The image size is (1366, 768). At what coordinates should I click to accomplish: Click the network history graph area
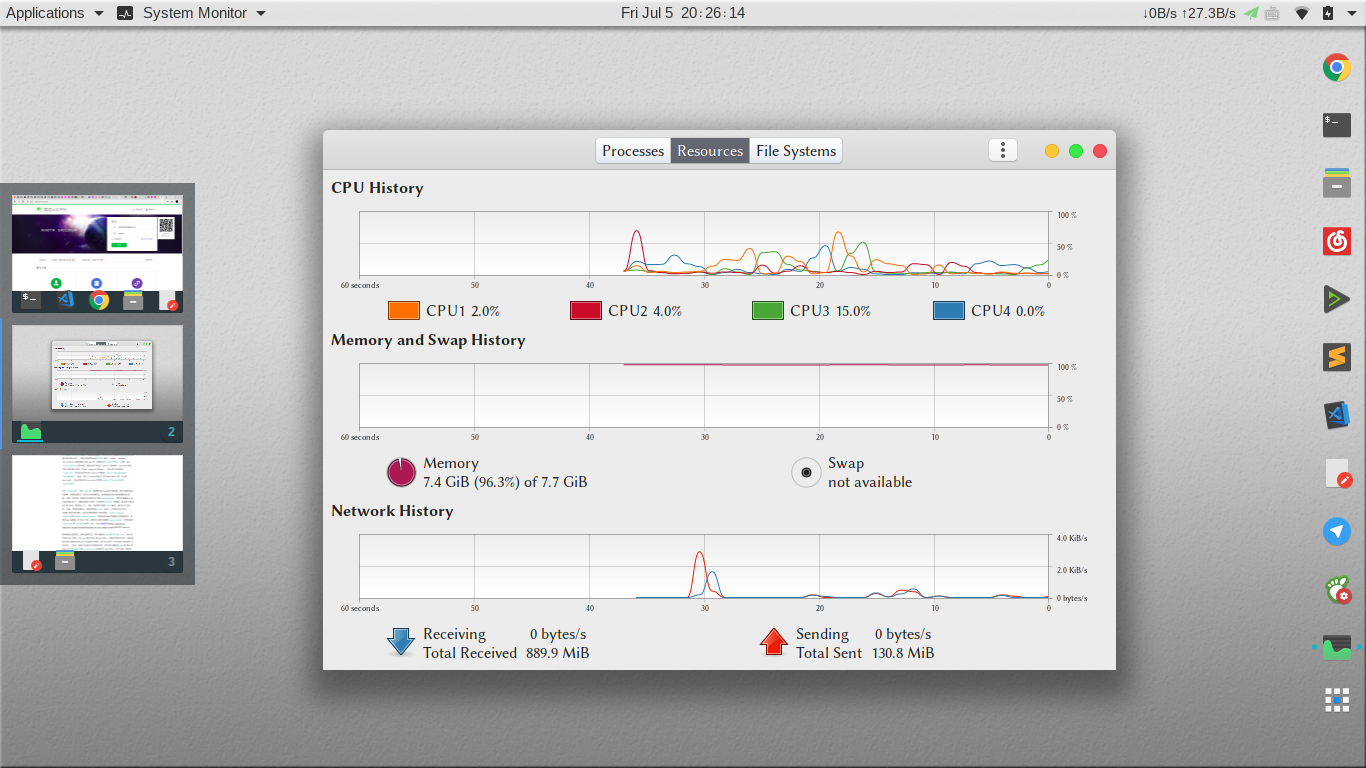pos(704,566)
